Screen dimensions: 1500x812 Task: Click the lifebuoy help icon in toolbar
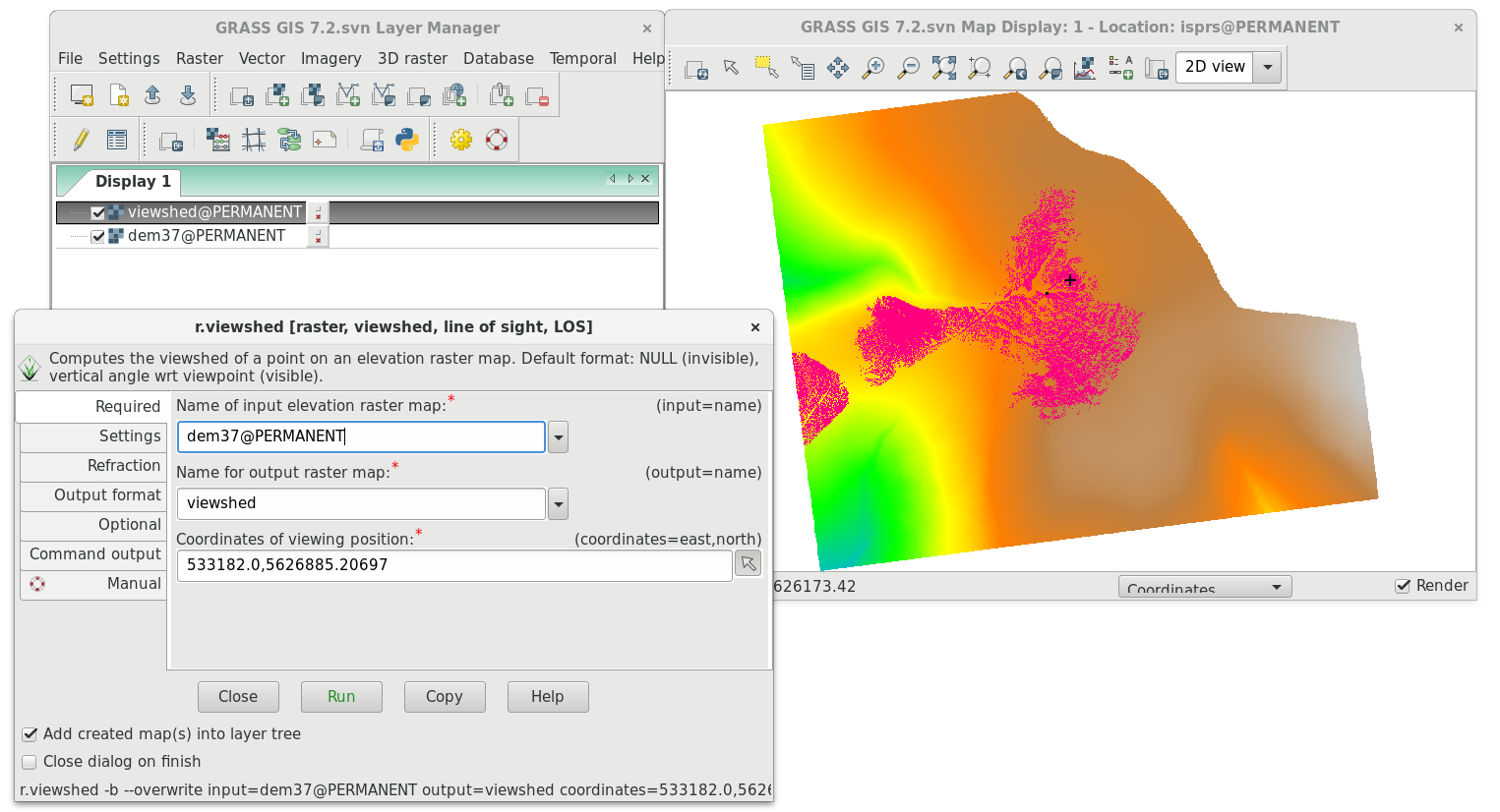497,140
